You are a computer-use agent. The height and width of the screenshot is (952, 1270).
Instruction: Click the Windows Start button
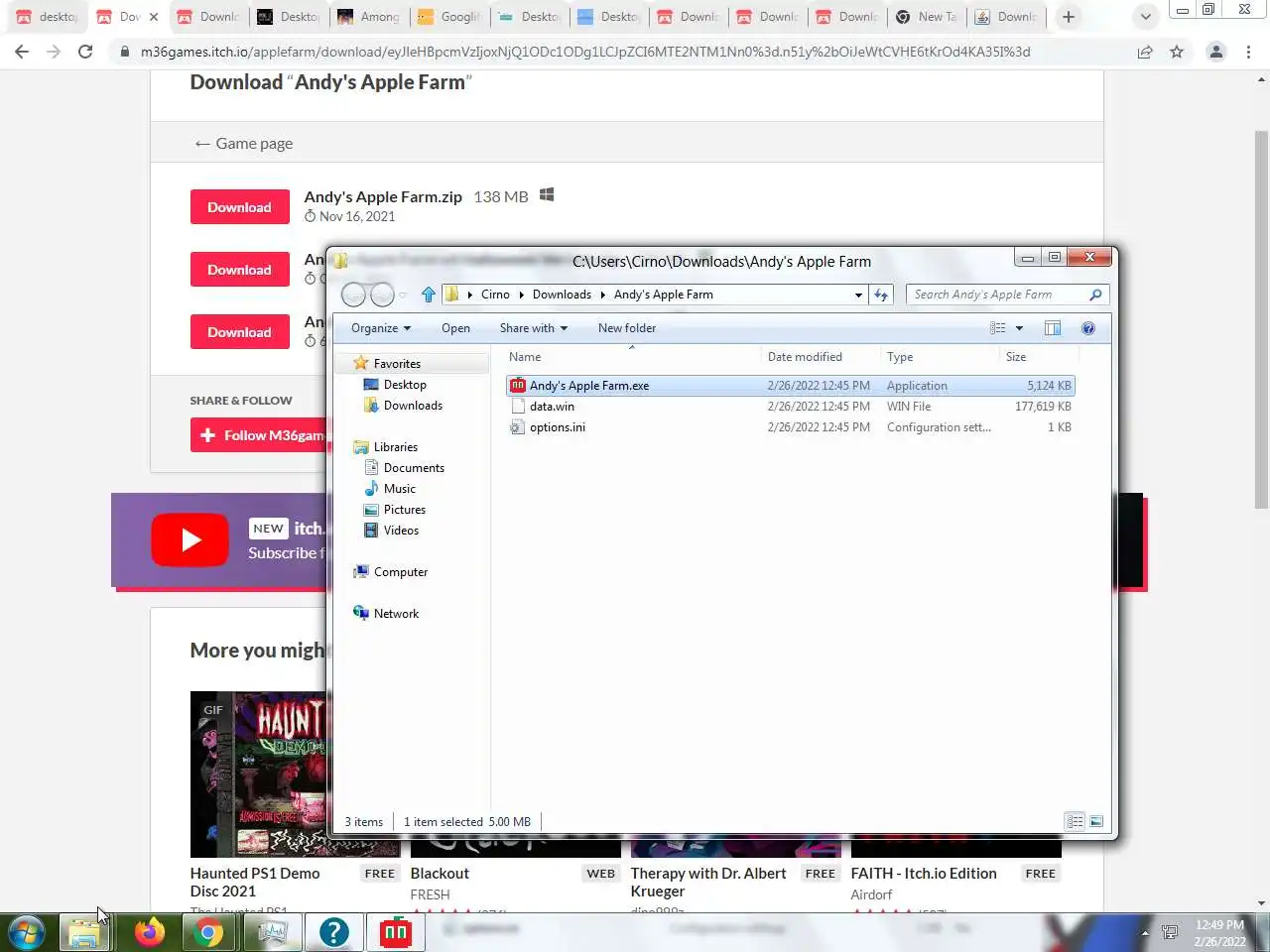click(x=27, y=932)
